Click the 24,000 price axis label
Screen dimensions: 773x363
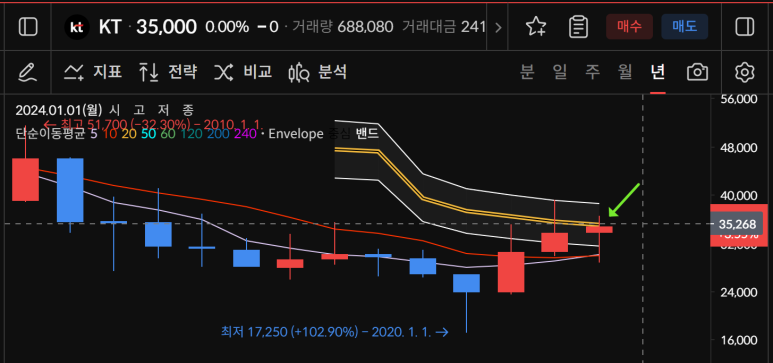[x=738, y=292]
